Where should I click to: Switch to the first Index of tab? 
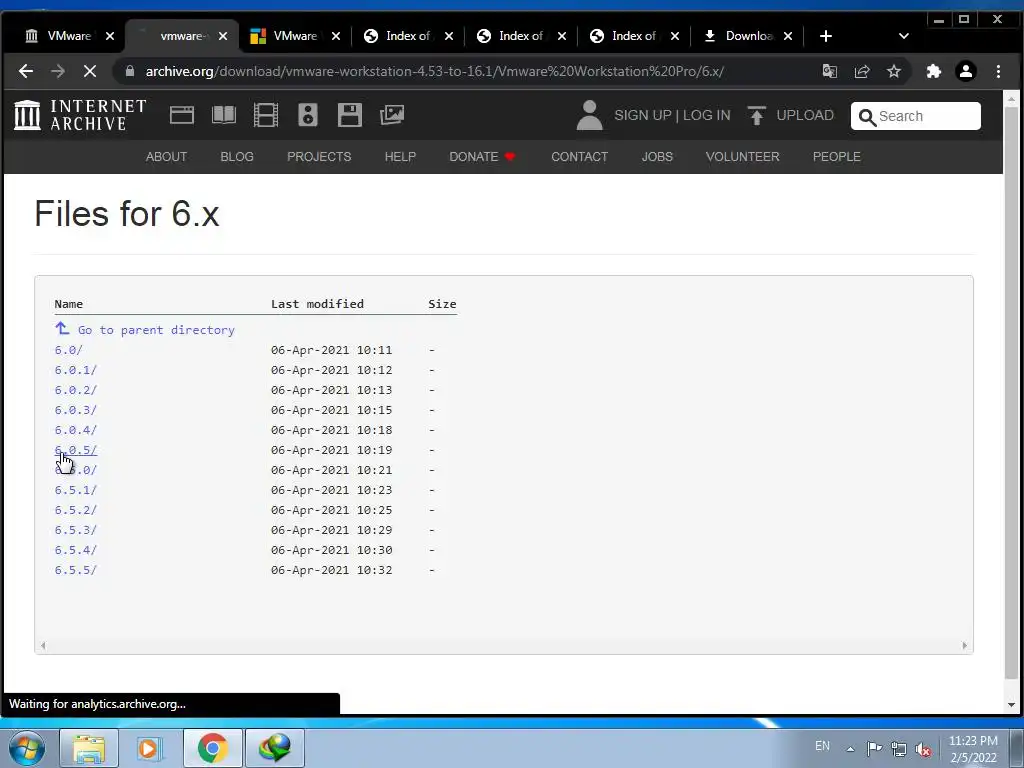coord(408,36)
